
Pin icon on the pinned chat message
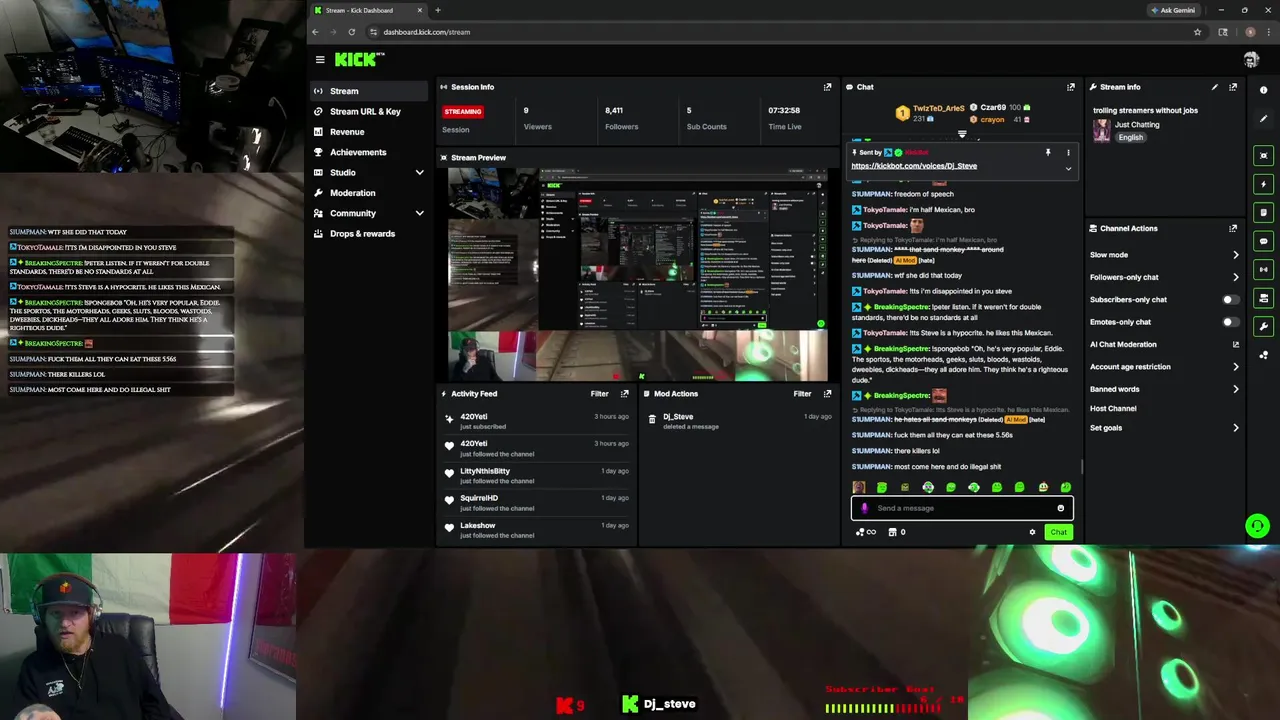(1048, 153)
